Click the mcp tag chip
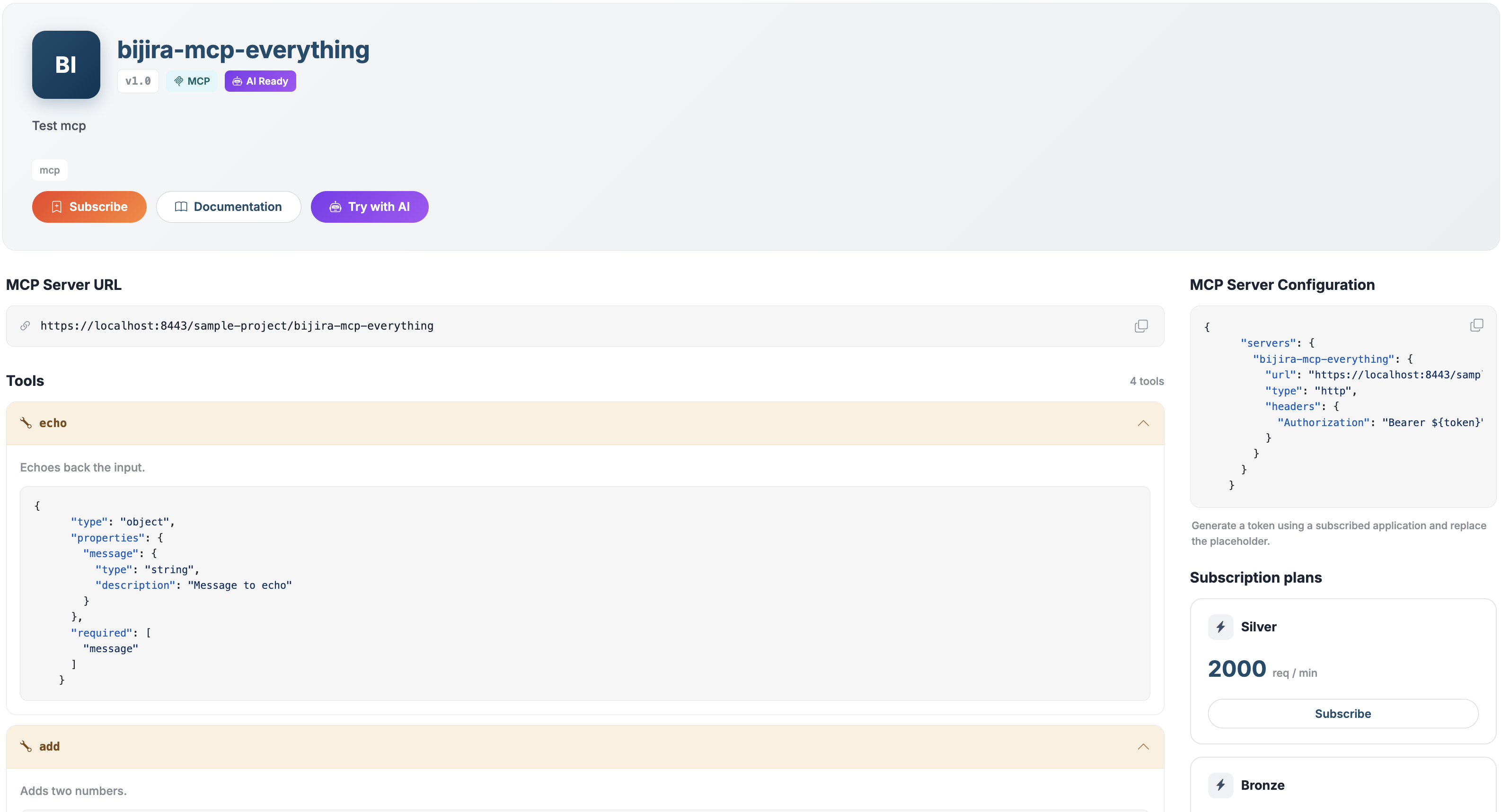Viewport: 1501px width, 812px height. [x=50, y=170]
